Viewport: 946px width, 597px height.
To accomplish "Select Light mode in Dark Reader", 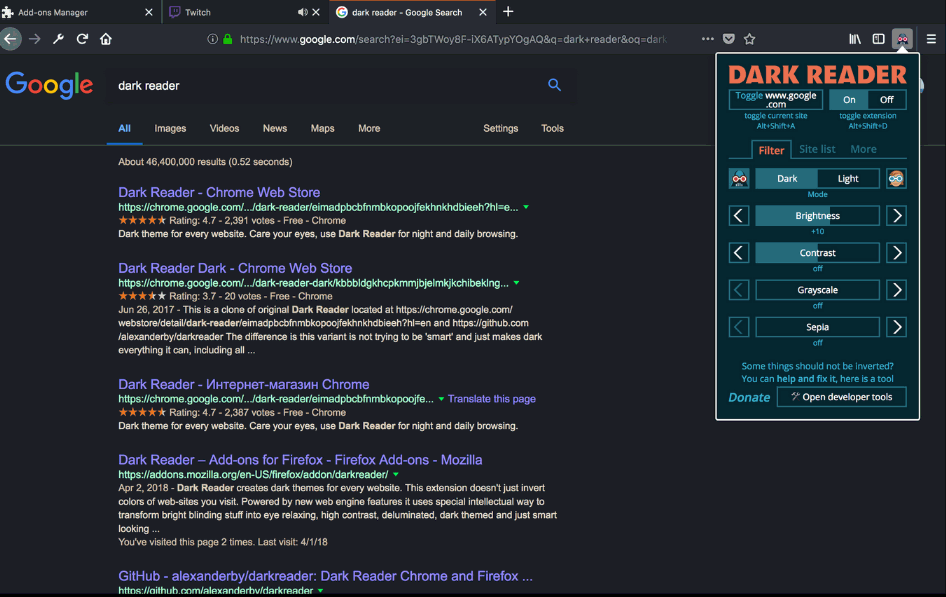I will pyautogui.click(x=848, y=179).
